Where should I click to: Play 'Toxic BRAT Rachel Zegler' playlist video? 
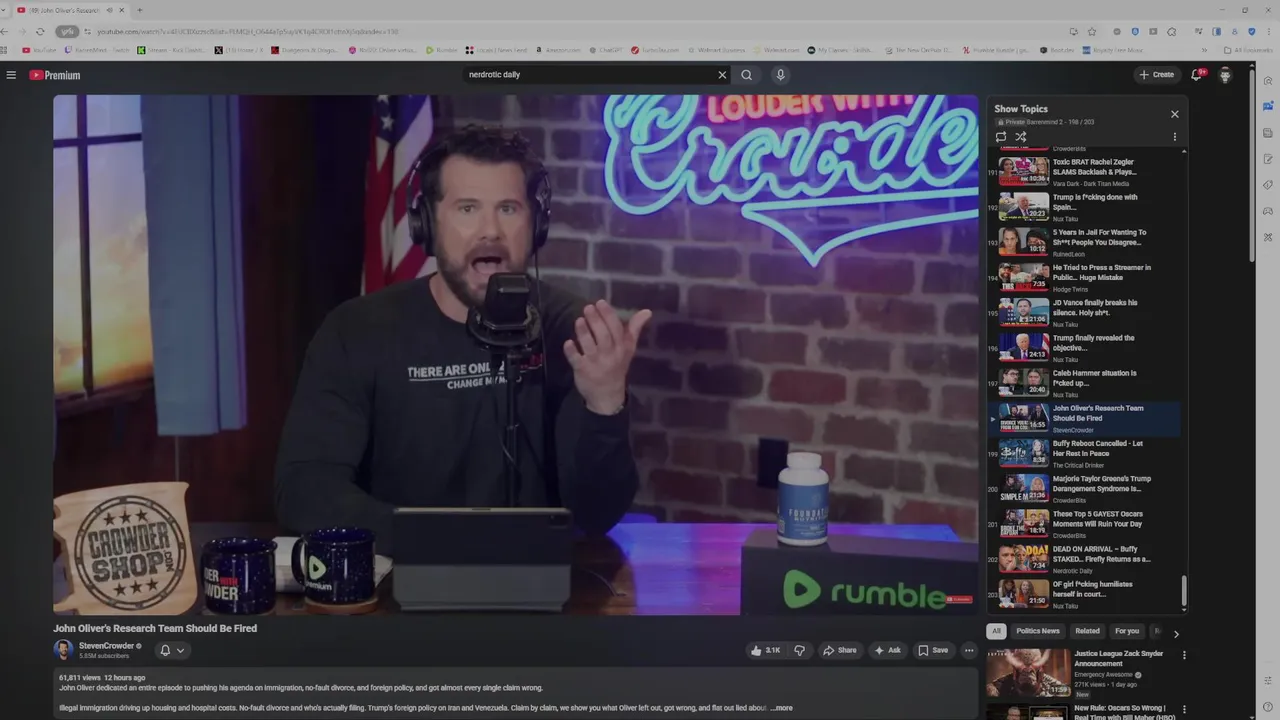1085,171
